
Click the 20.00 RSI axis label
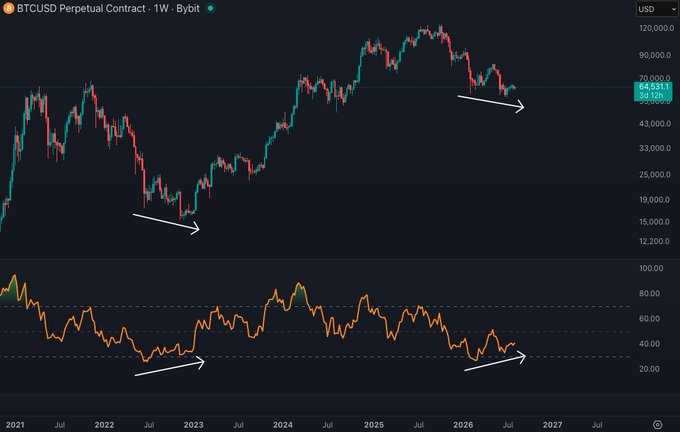click(x=649, y=369)
